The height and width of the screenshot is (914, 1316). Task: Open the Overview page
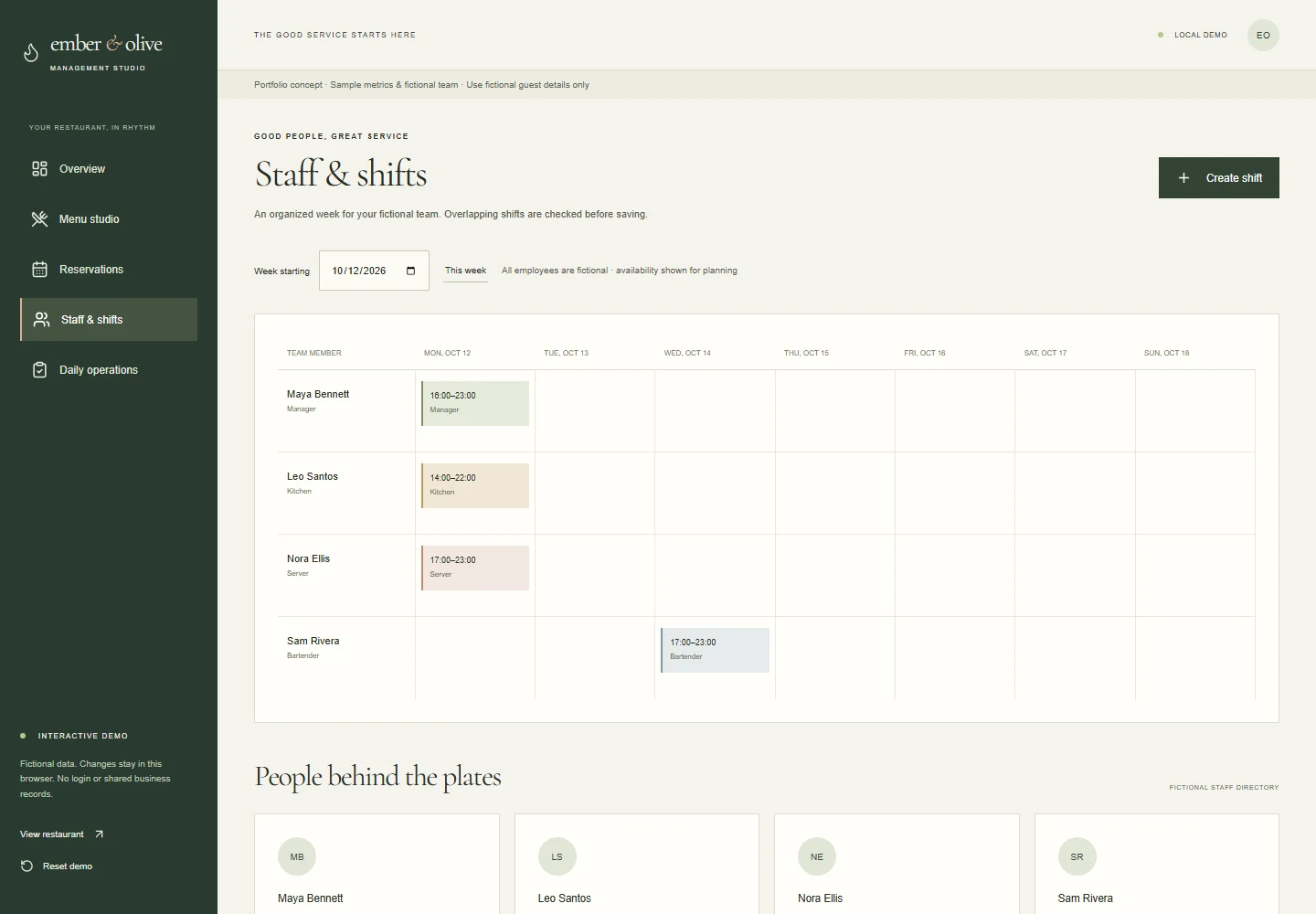[x=109, y=169]
